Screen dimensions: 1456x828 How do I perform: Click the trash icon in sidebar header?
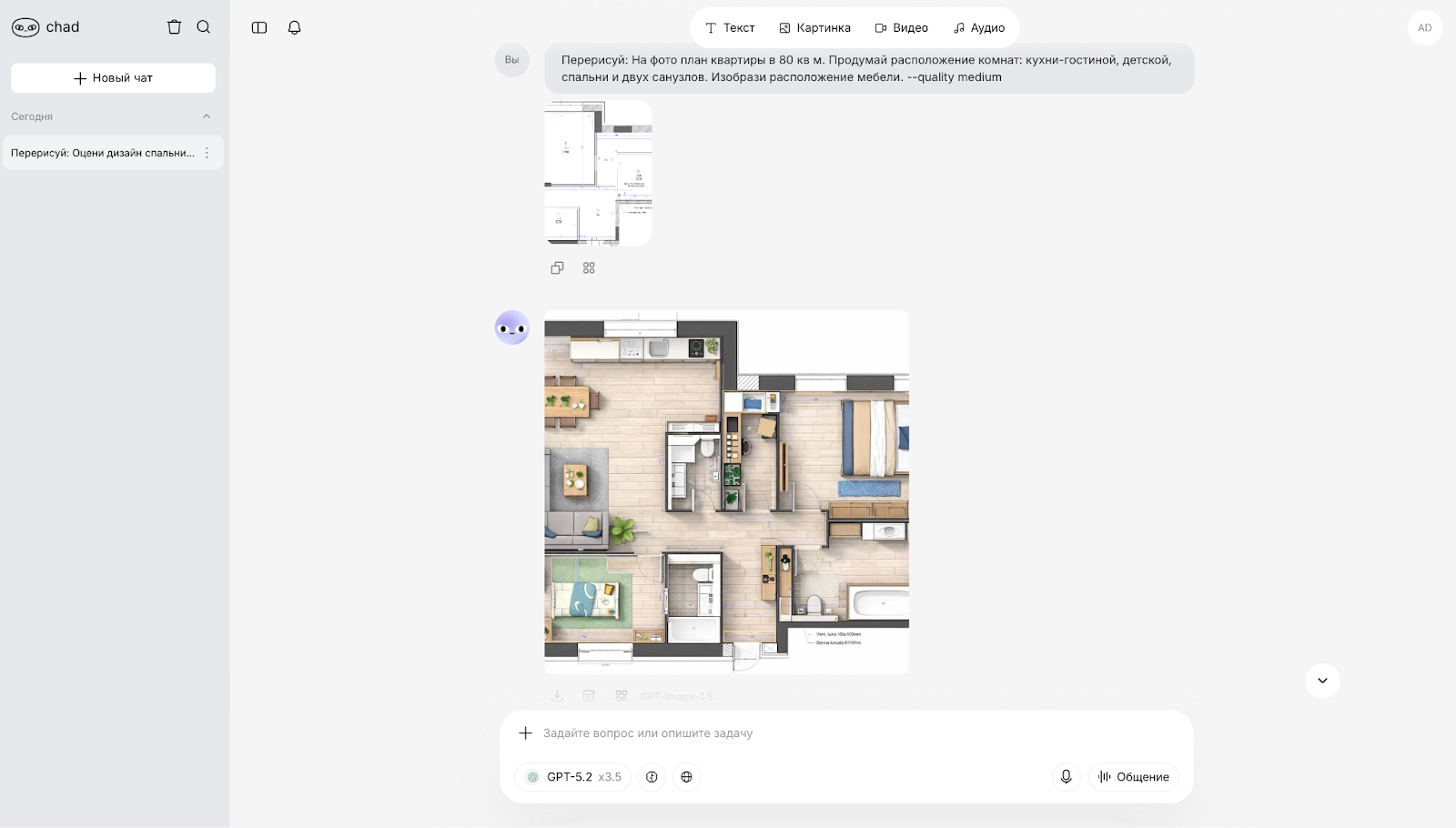pos(174,27)
